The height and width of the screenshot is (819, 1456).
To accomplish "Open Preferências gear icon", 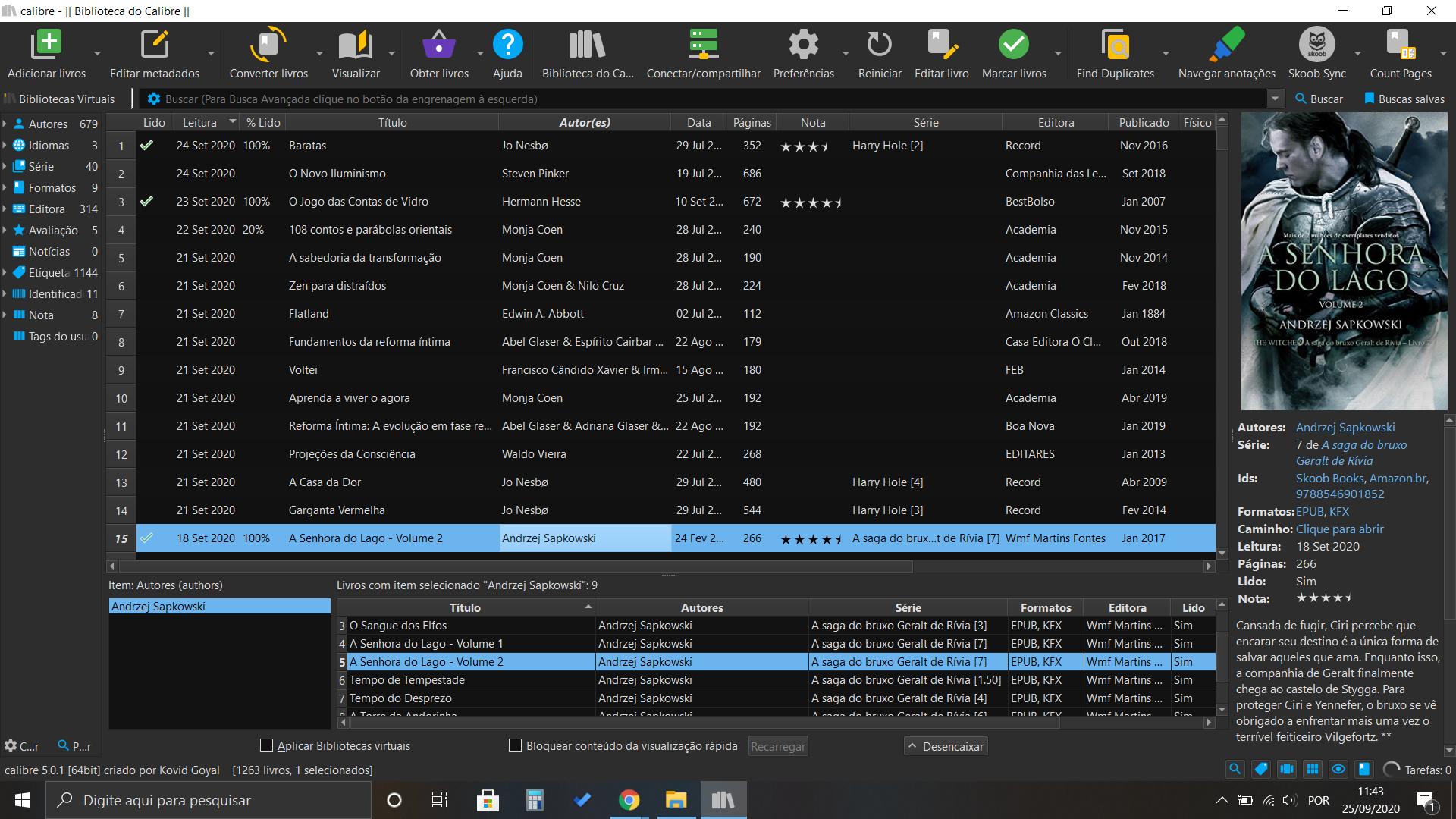I will point(803,45).
